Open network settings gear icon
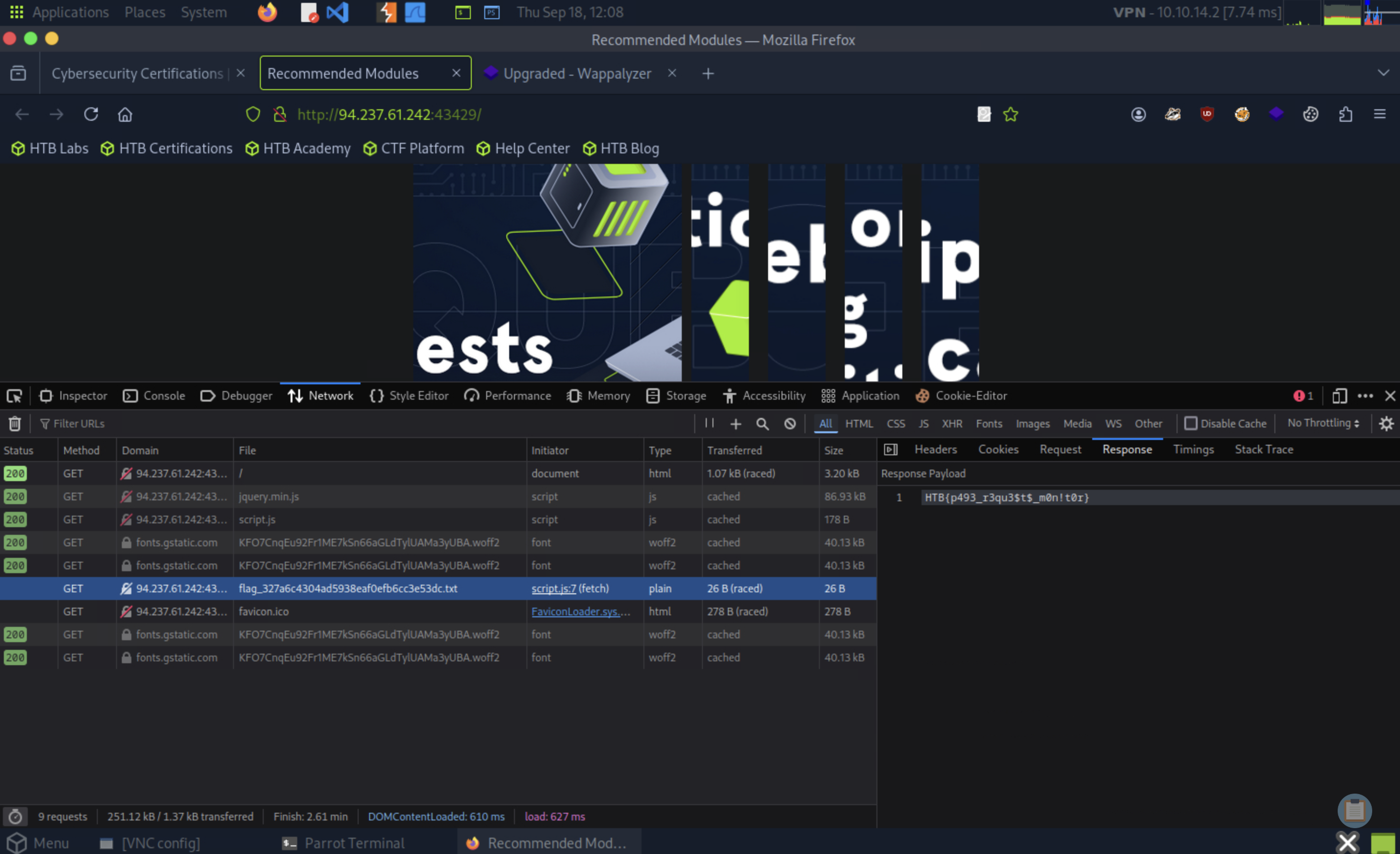 [x=1386, y=424]
